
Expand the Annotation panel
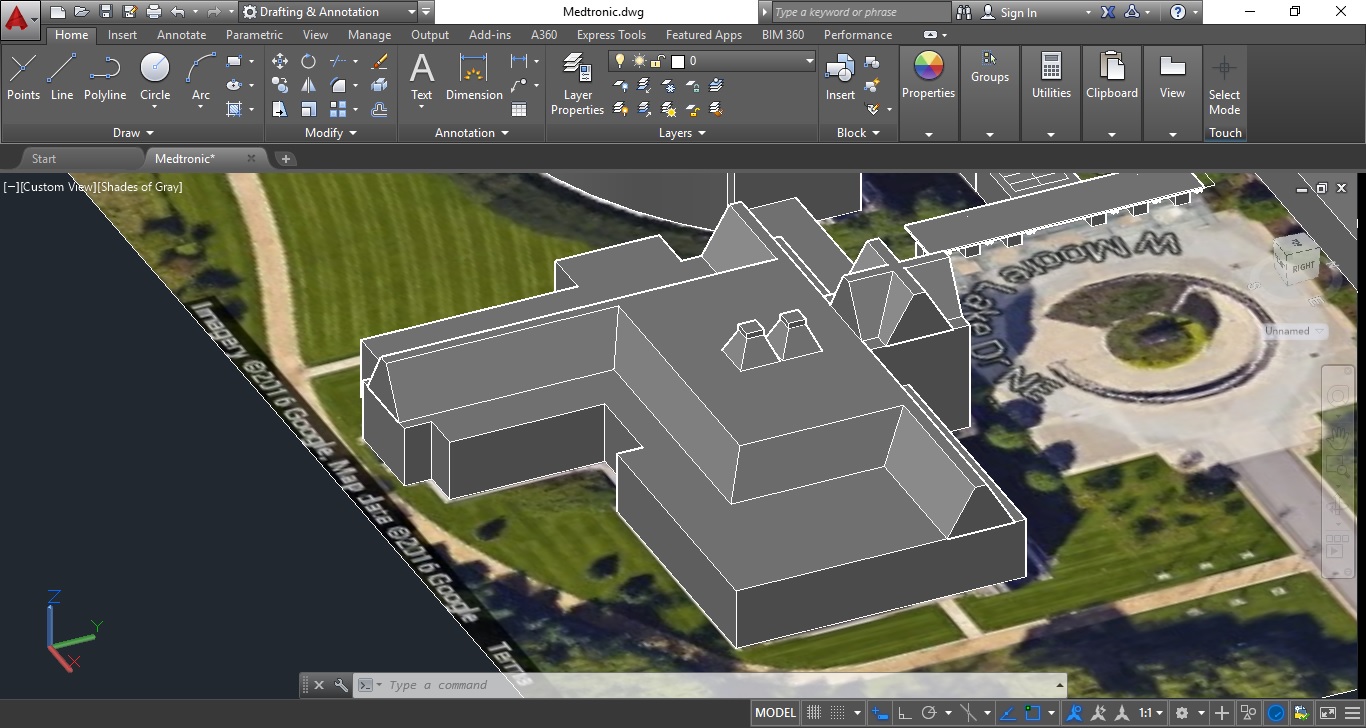[472, 132]
